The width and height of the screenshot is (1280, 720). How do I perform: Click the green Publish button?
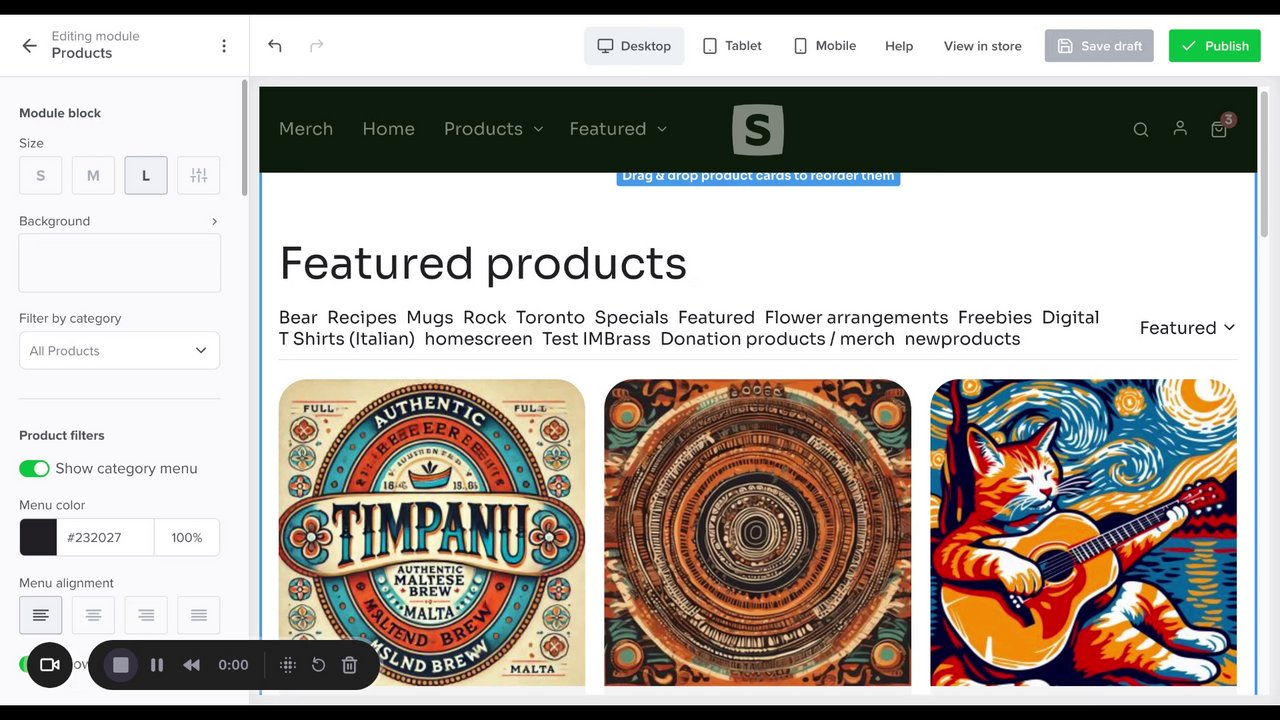pos(1214,46)
